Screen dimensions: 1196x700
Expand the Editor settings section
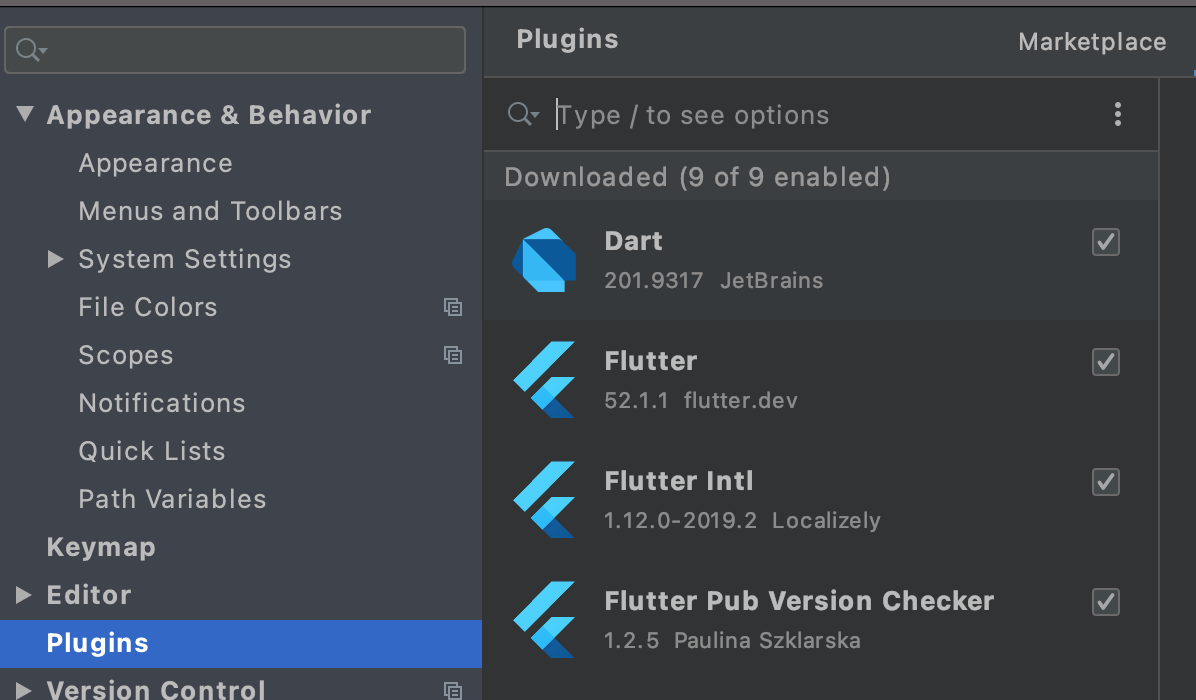click(x=25, y=595)
